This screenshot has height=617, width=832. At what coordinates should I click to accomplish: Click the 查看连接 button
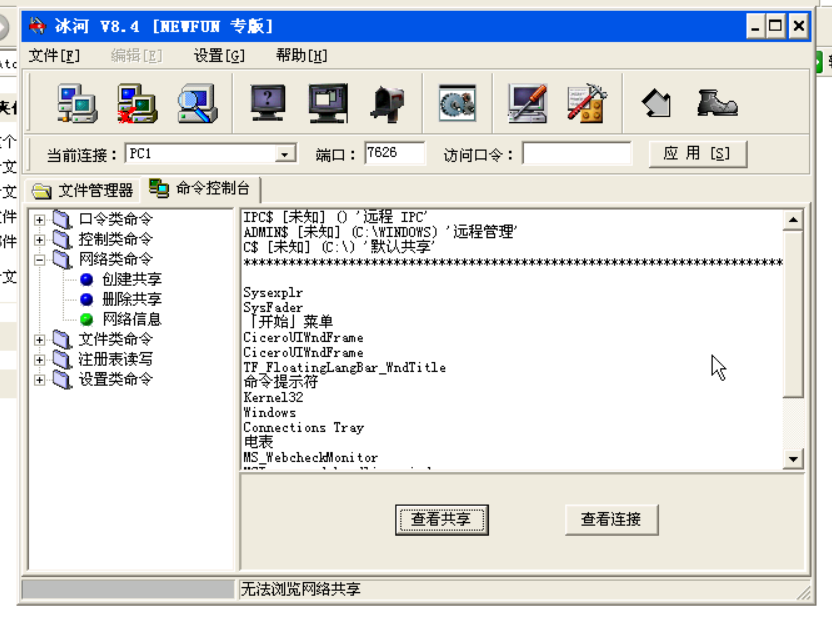click(x=611, y=519)
